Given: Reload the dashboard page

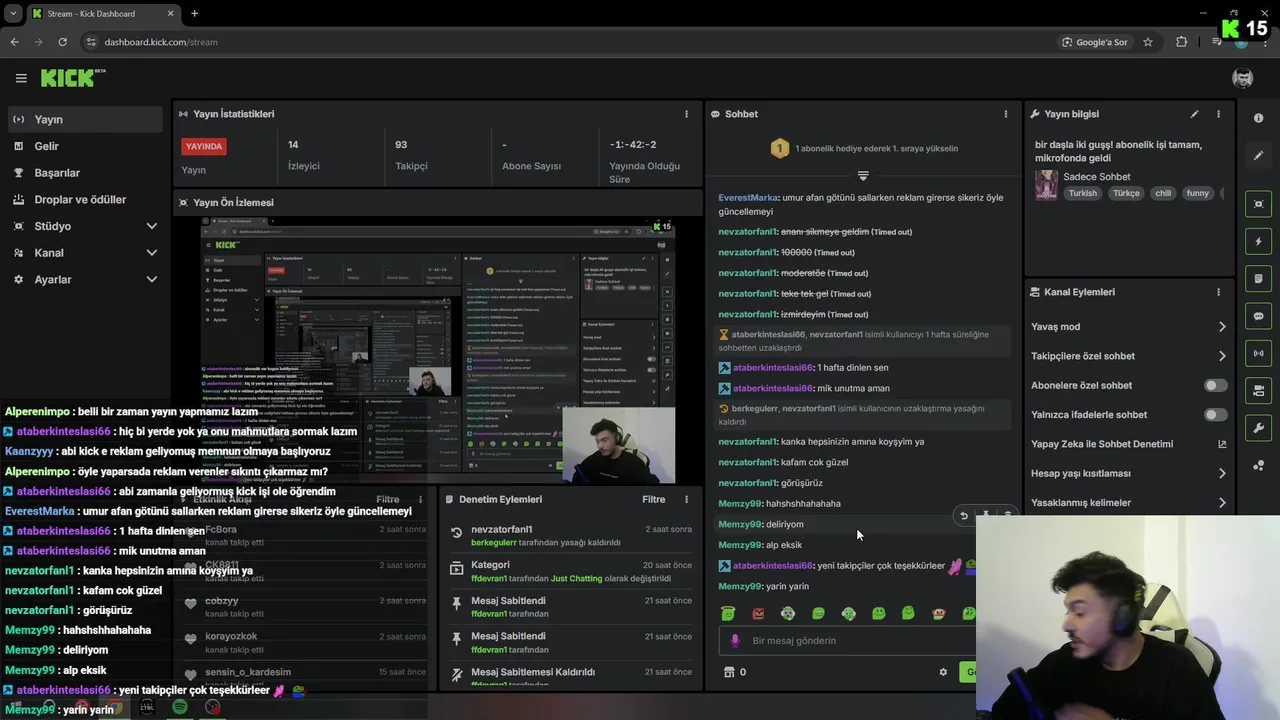Looking at the screenshot, I should click(x=62, y=42).
